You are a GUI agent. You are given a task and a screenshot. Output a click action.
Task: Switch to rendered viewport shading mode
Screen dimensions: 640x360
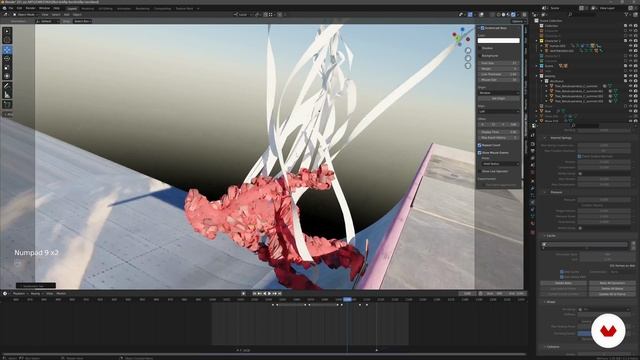click(513, 14)
